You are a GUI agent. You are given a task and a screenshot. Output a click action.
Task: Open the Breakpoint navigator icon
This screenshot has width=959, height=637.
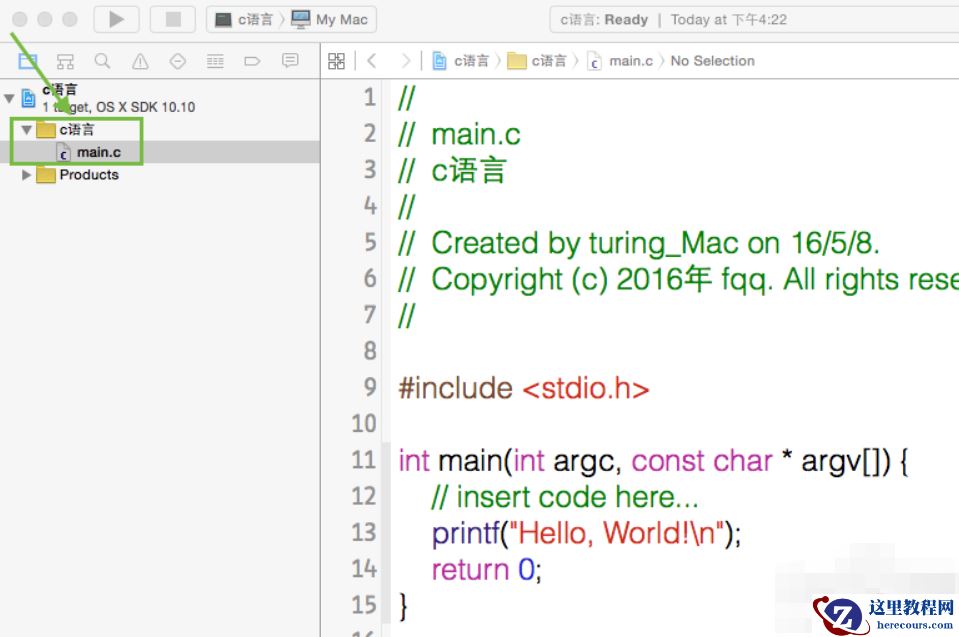click(x=252, y=61)
